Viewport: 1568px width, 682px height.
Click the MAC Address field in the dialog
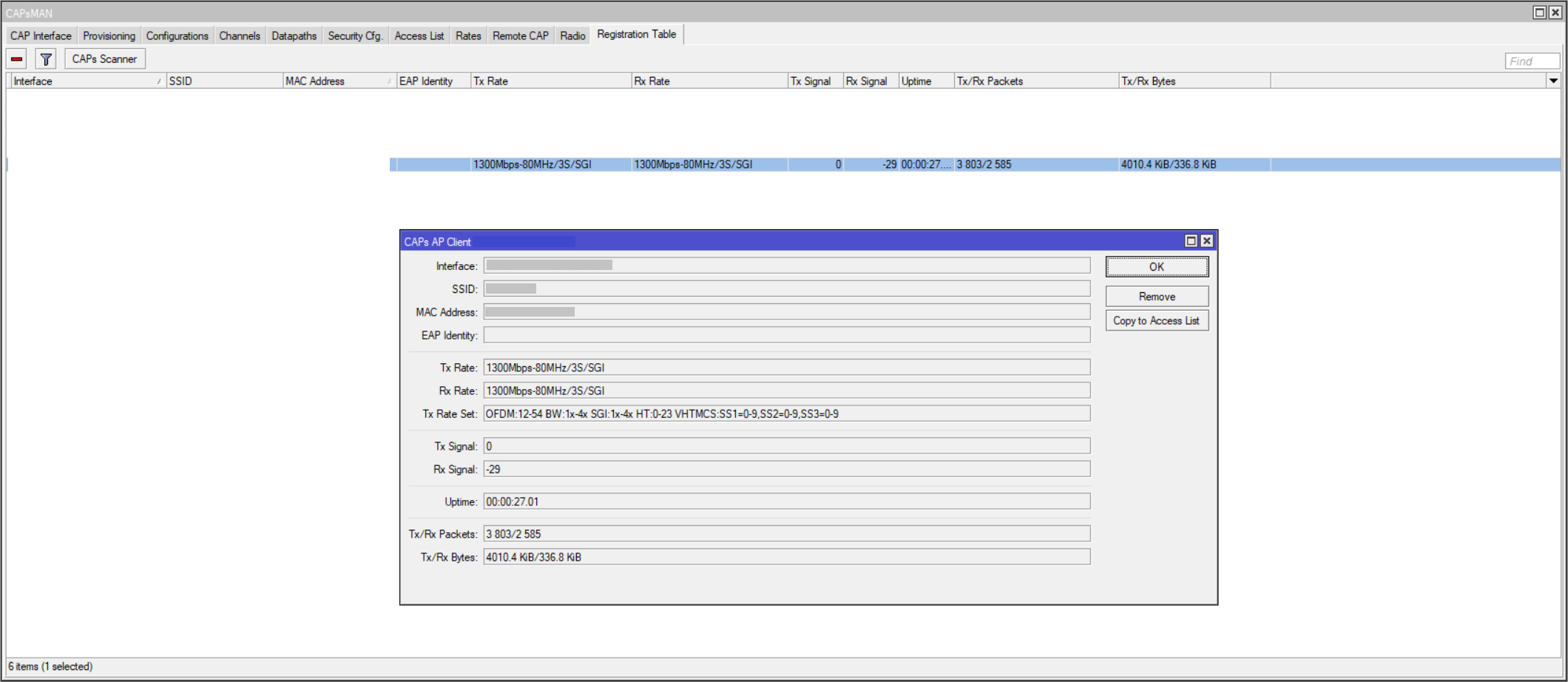click(x=787, y=312)
